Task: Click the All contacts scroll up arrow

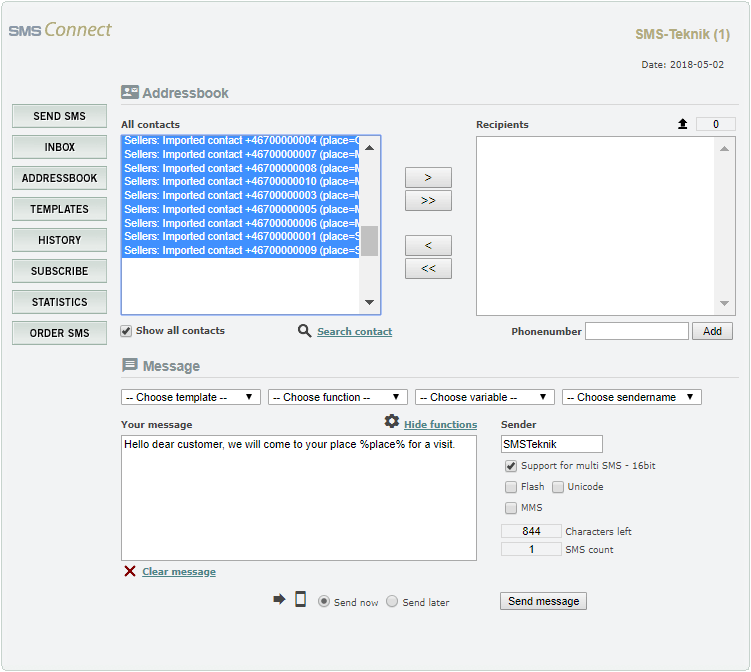Action: (x=369, y=148)
